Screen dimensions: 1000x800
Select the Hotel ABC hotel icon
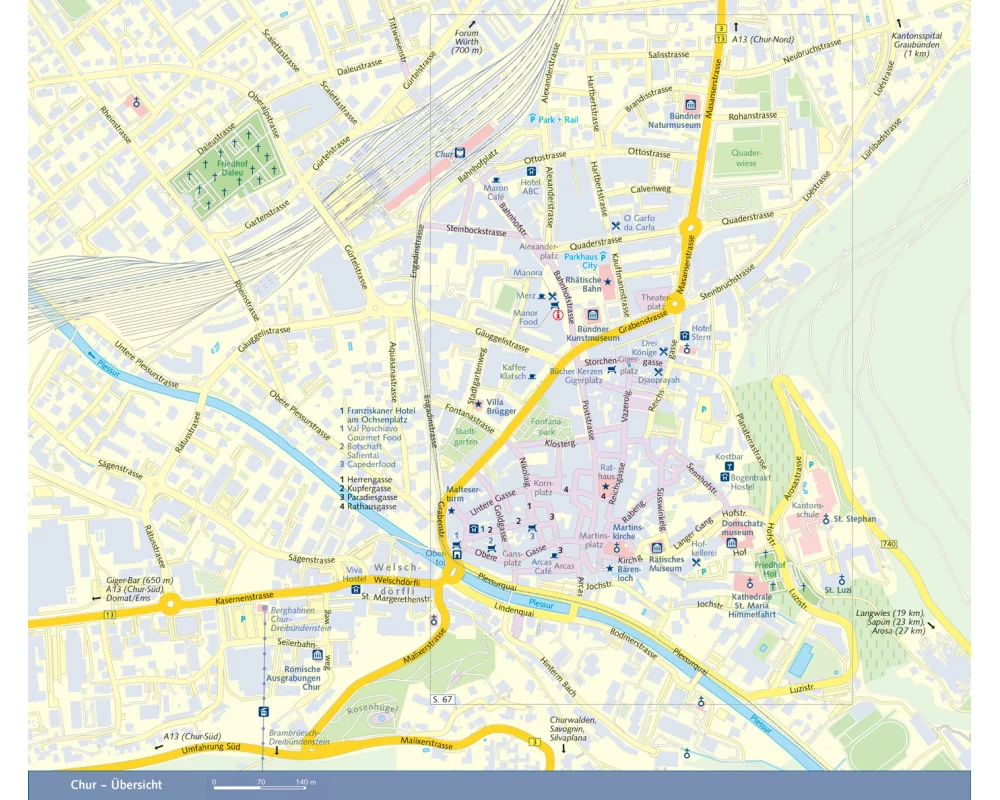[530, 171]
